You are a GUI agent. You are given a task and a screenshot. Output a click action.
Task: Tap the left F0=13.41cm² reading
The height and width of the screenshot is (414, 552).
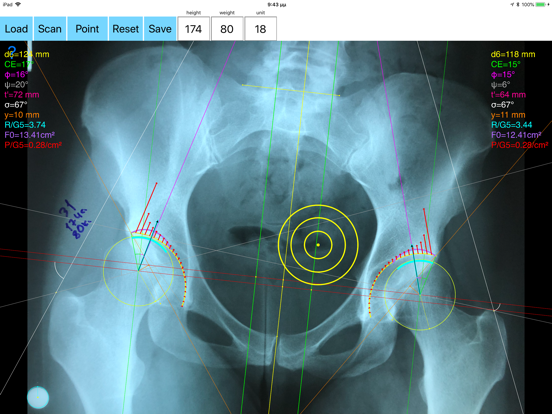click(30, 135)
